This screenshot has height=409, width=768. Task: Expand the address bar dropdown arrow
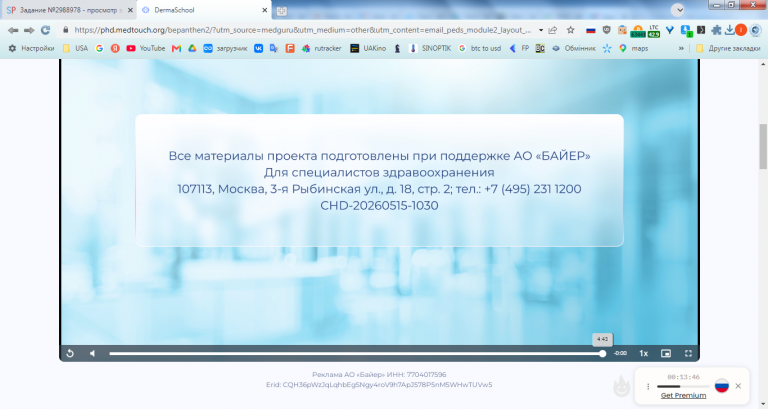tap(541, 30)
